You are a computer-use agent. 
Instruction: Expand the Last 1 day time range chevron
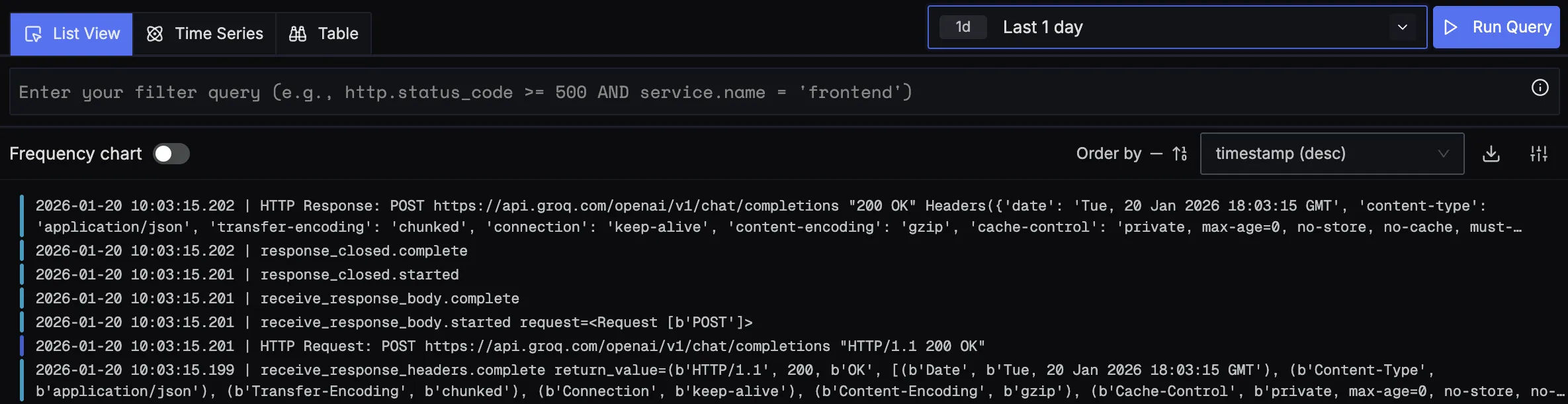(x=1402, y=27)
